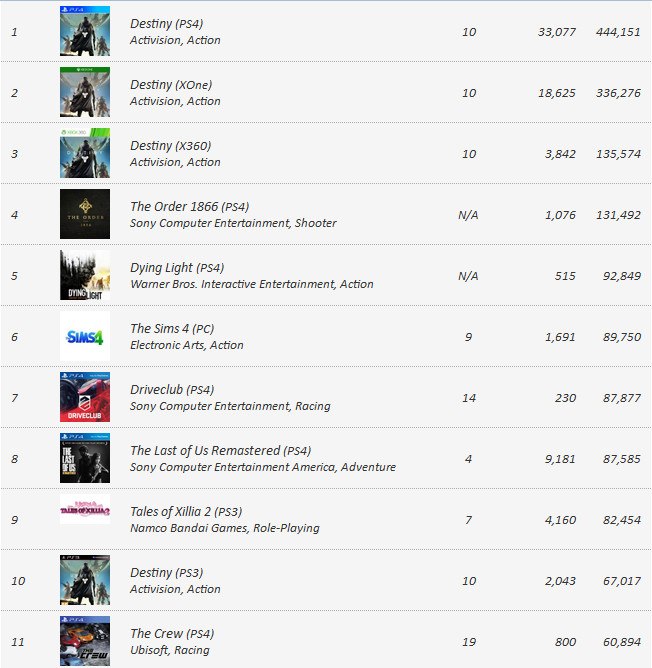Click The Sims 4 logo thumbnail
Screen dimensions: 652x668
click(85, 336)
